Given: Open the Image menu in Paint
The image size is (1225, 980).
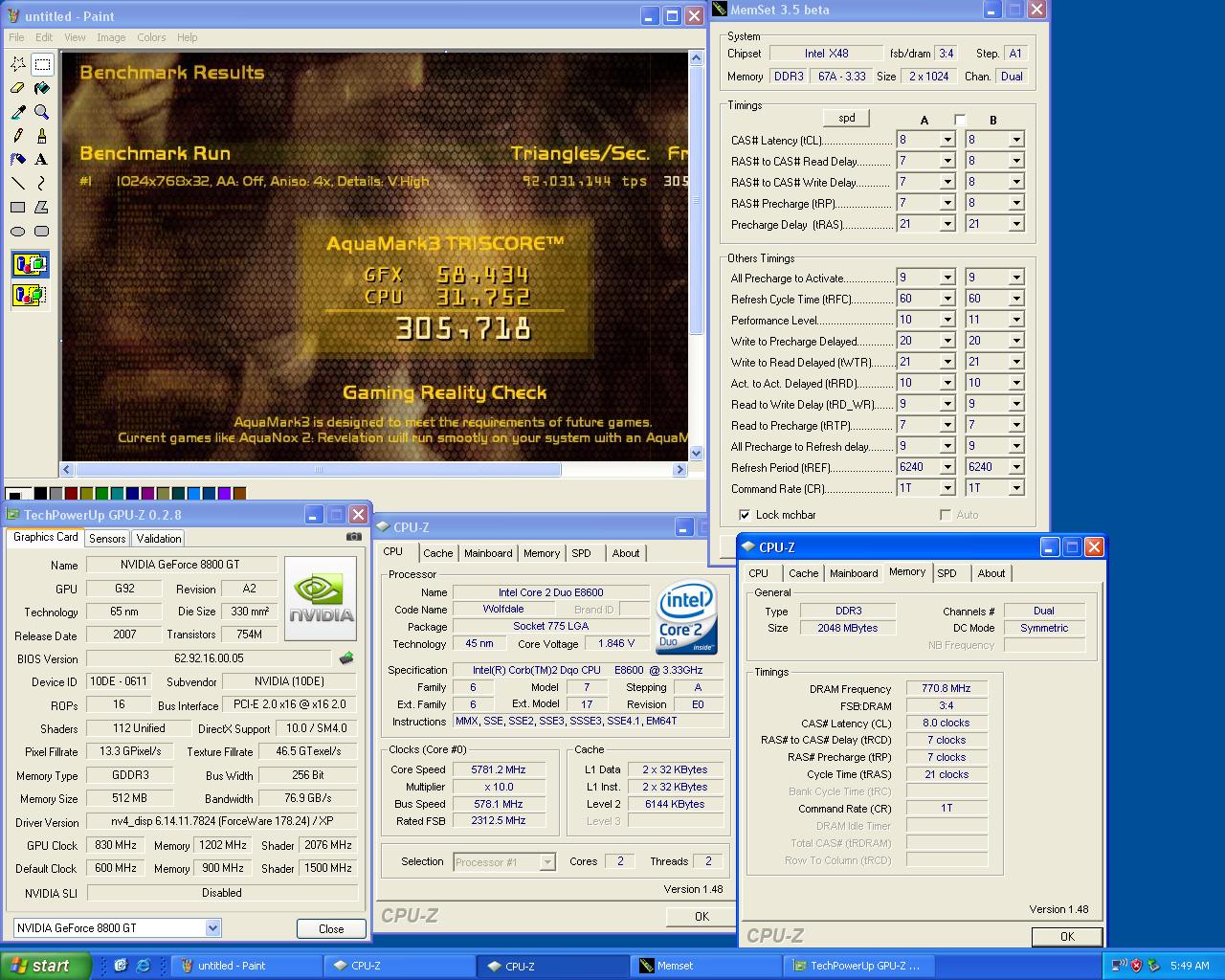Looking at the screenshot, I should 111,37.
